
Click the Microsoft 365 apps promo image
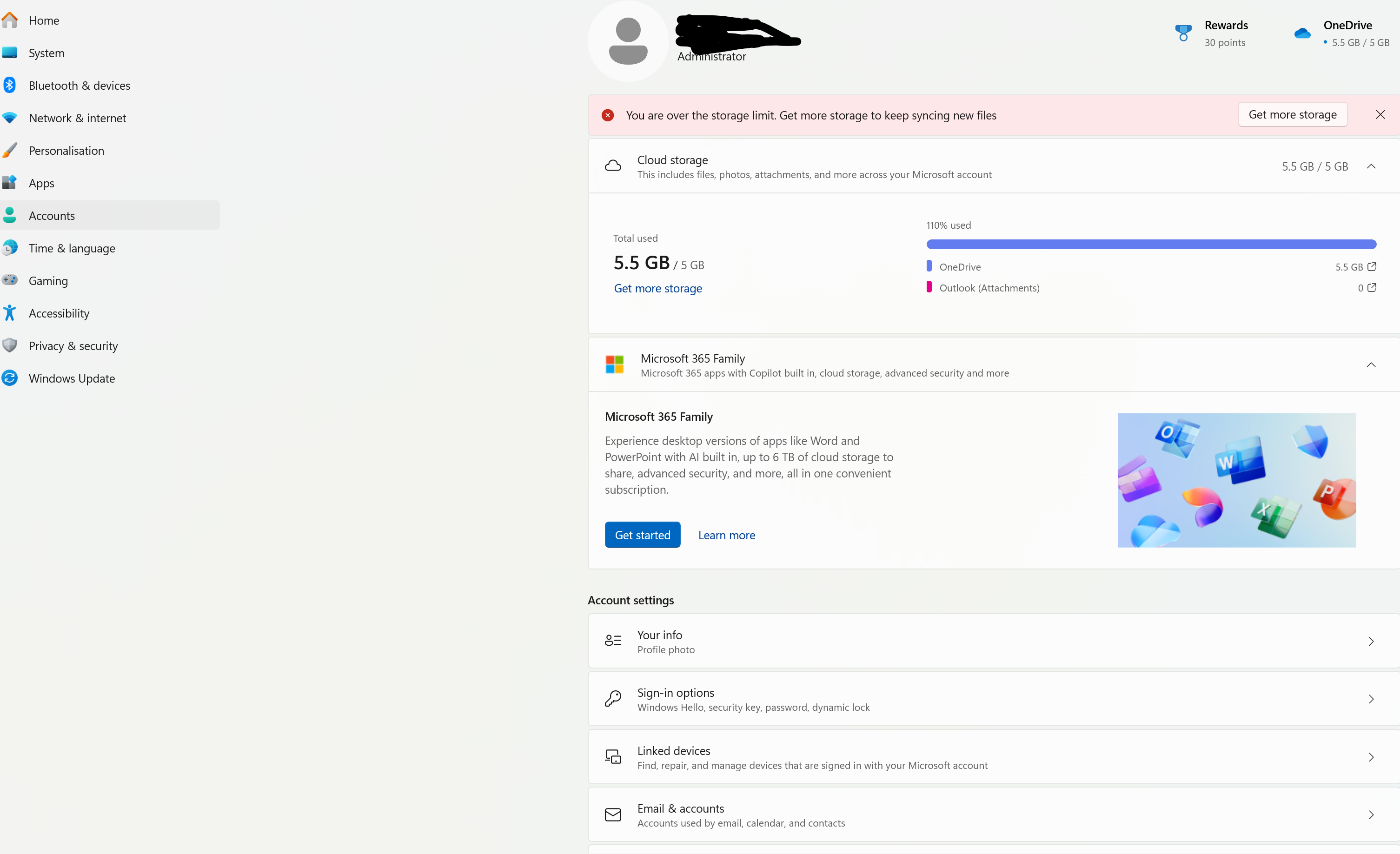pos(1236,480)
